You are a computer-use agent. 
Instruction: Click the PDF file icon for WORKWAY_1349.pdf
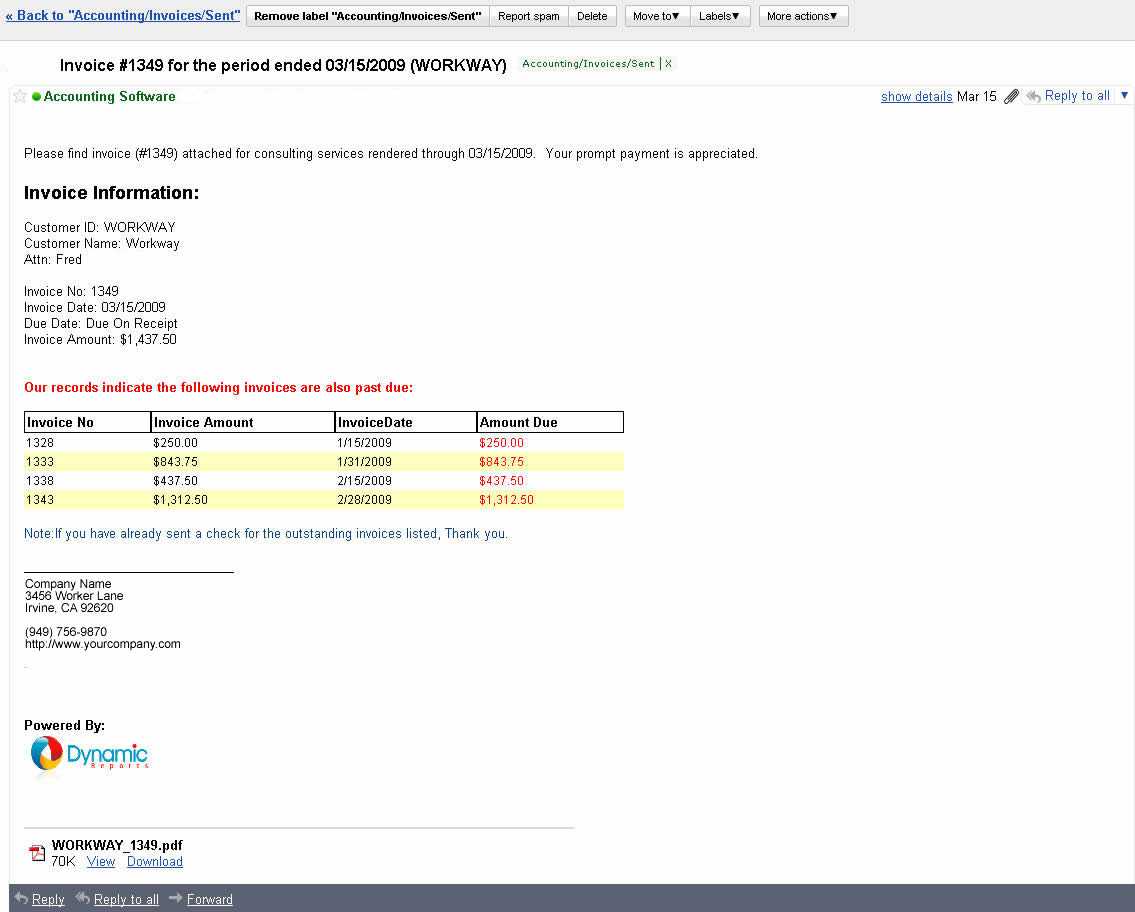pos(37,853)
